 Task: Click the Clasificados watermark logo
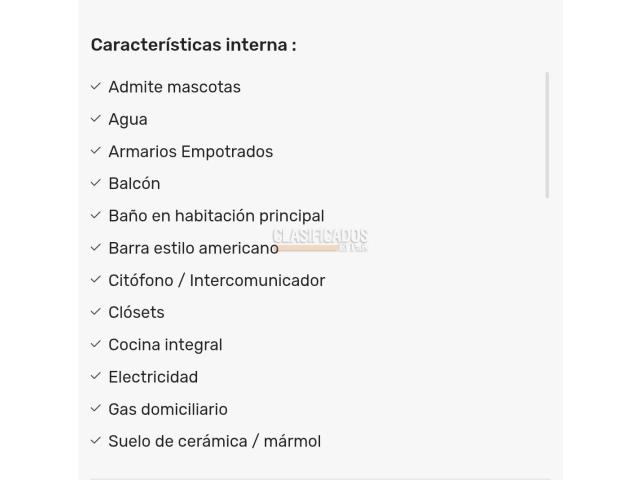point(320,240)
